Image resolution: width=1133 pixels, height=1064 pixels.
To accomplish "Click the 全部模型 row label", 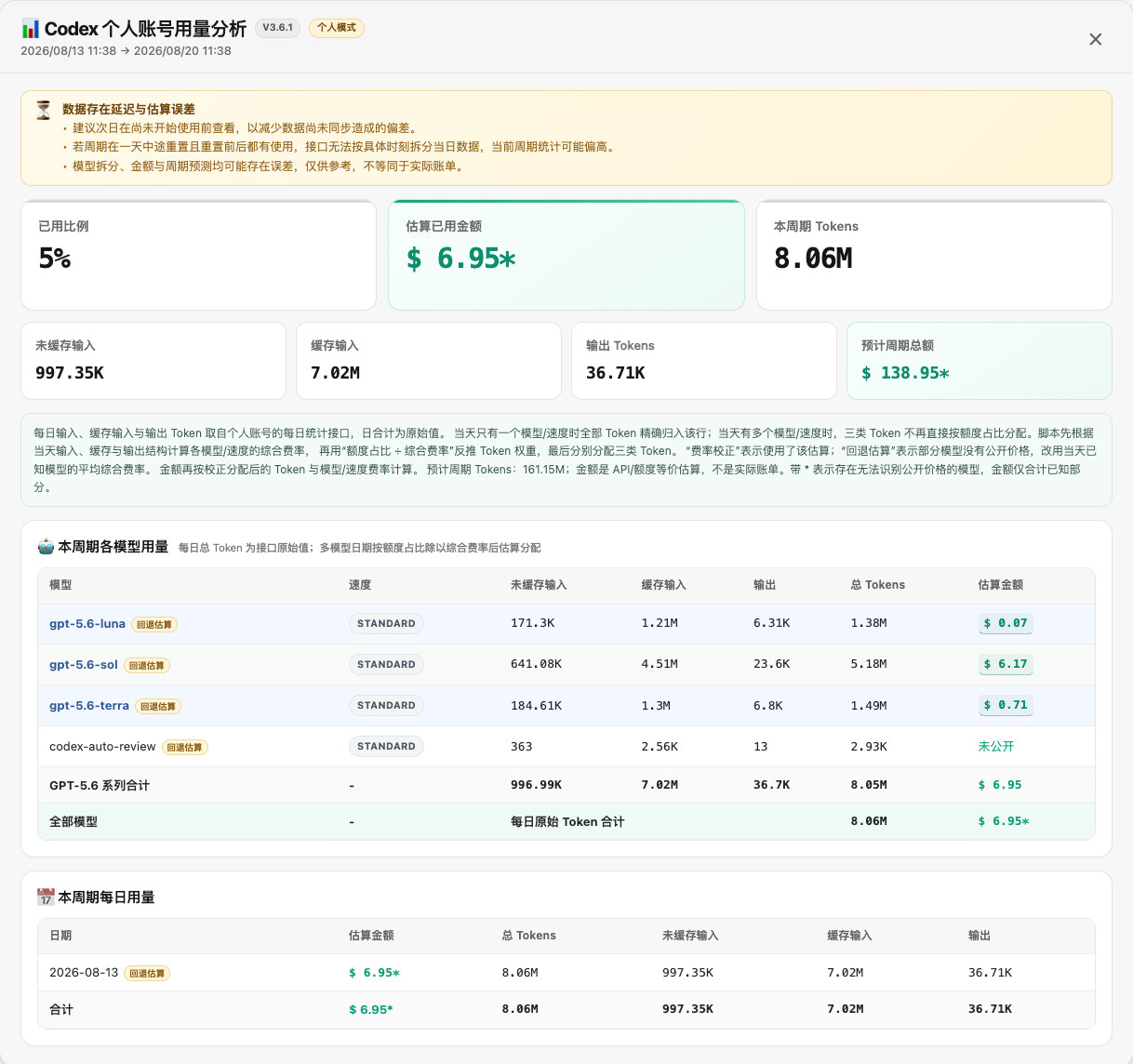I will 73,822.
